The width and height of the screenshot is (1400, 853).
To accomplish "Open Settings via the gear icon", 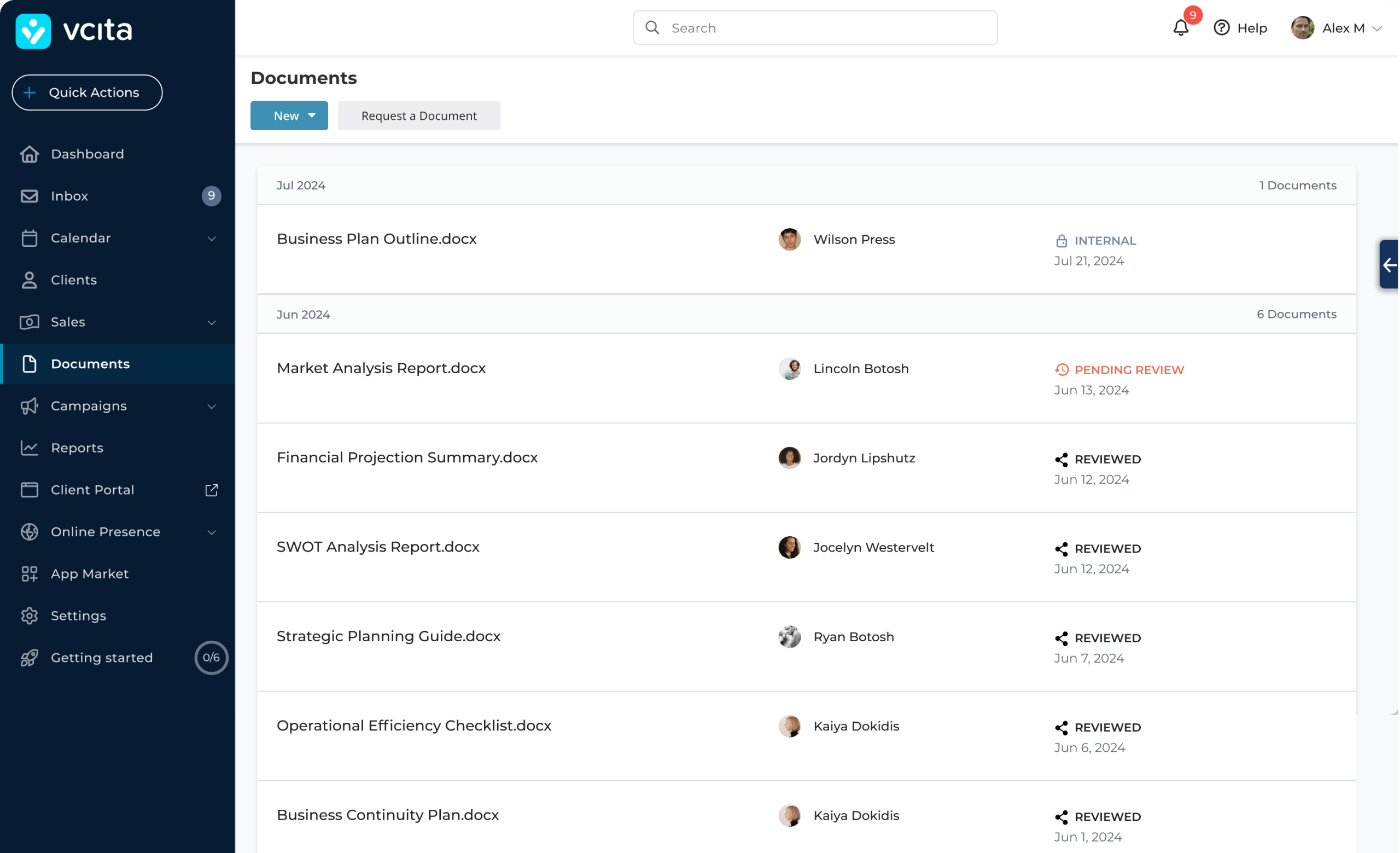I will point(30,616).
